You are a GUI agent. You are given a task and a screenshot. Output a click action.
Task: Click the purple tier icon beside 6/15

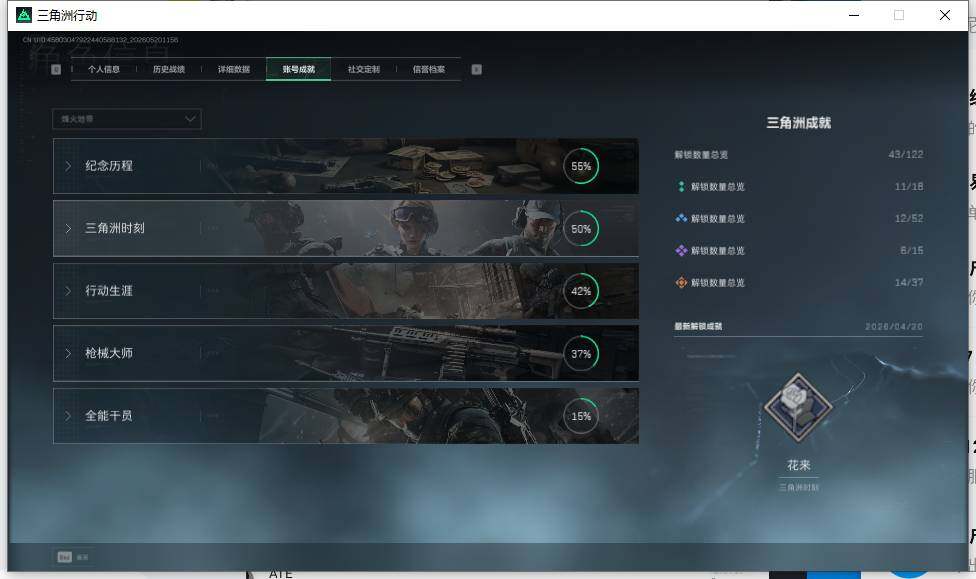pyautogui.click(x=681, y=250)
